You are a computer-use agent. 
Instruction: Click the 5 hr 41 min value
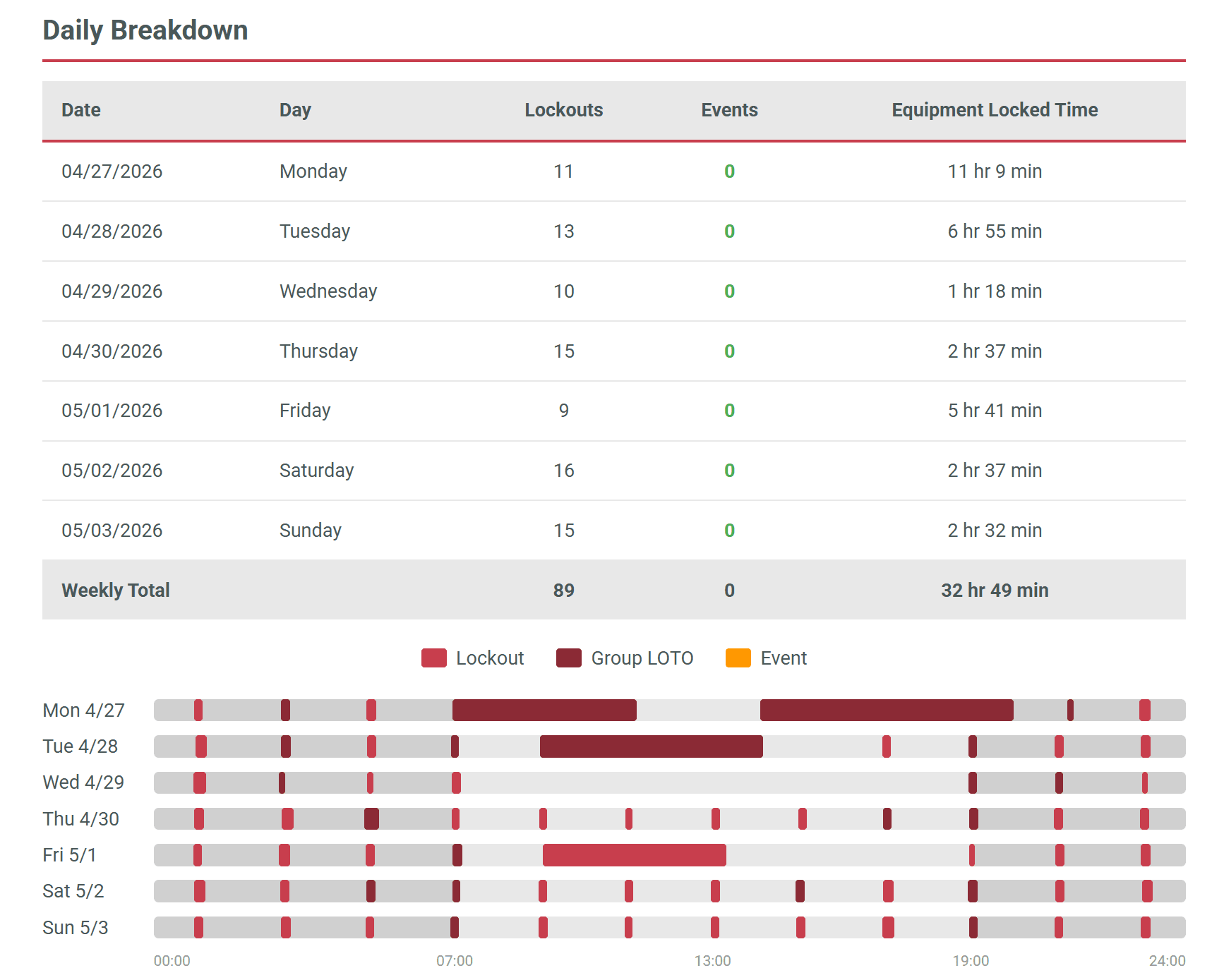click(x=995, y=411)
